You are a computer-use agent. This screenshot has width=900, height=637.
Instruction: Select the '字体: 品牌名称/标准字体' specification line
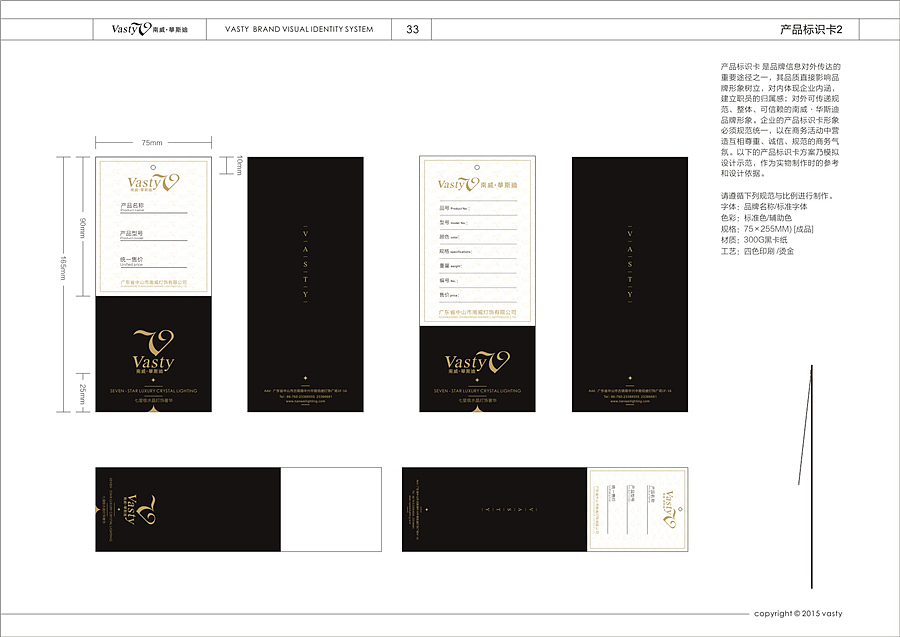(764, 207)
